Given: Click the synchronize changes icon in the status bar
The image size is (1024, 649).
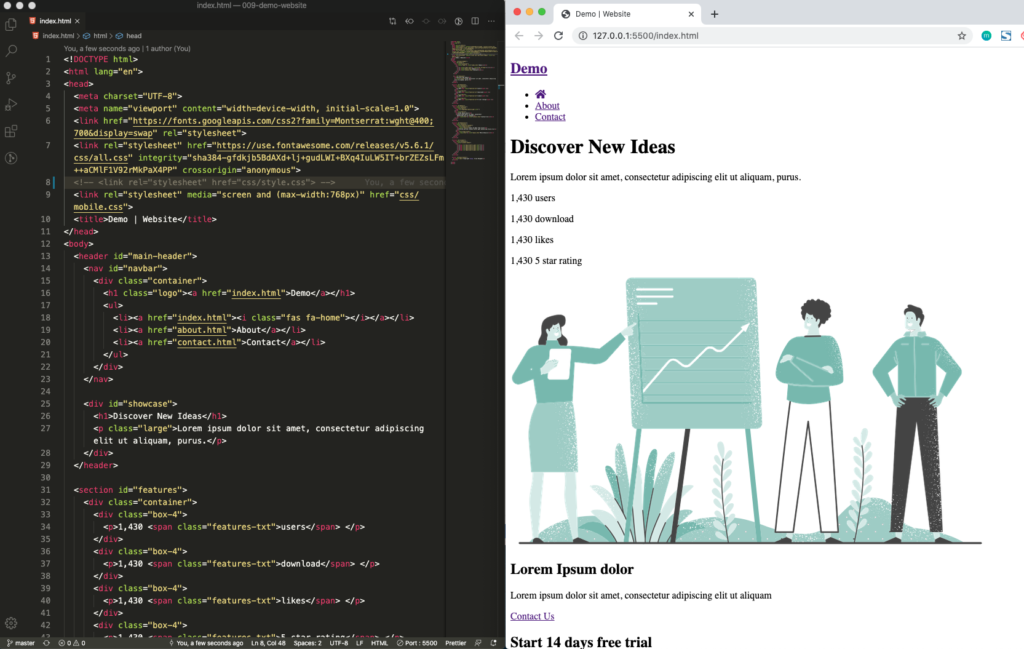Looking at the screenshot, I should pos(46,643).
